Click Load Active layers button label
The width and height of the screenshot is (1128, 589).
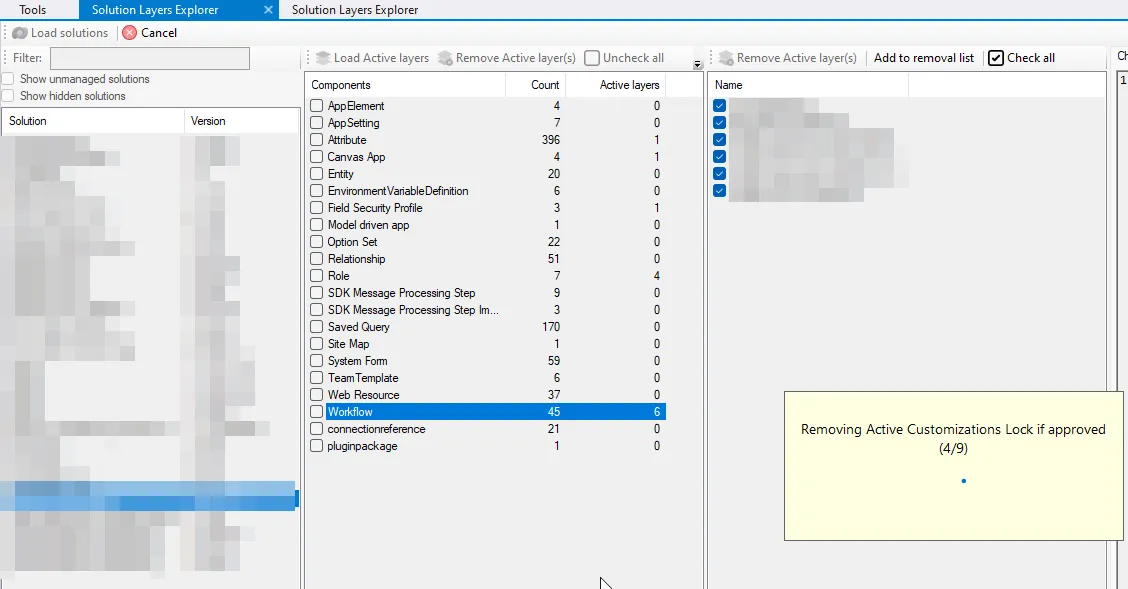point(381,58)
